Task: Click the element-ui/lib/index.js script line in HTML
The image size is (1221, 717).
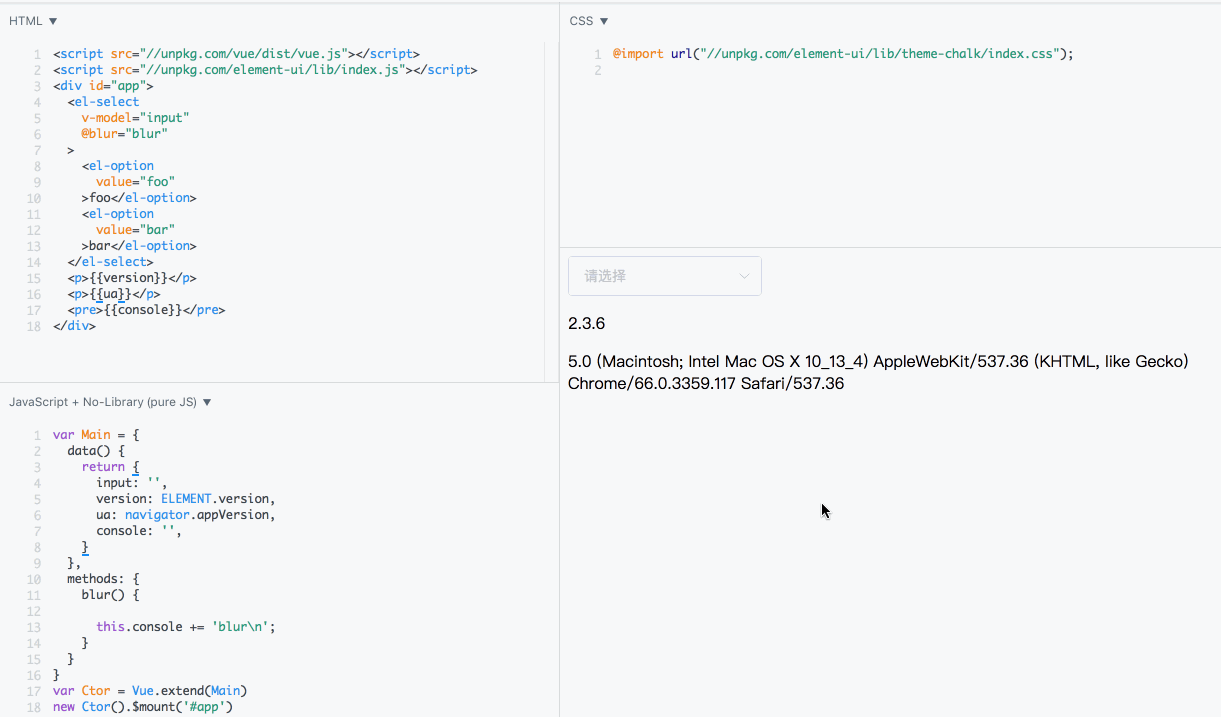Action: [x=265, y=70]
